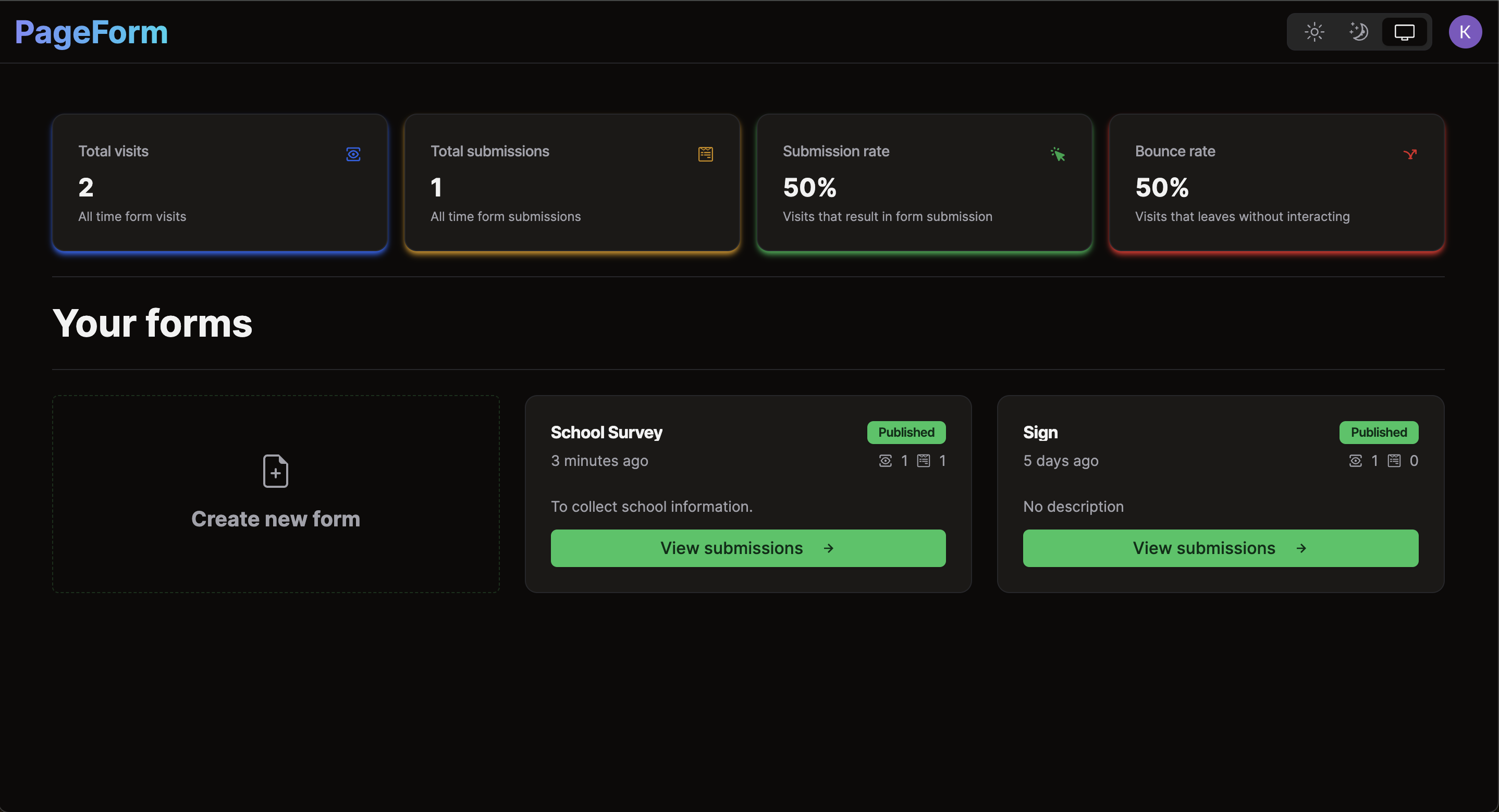Screen dimensions: 1499x812
Task: Click the Published badge on School Survey
Action: pyautogui.click(x=906, y=433)
